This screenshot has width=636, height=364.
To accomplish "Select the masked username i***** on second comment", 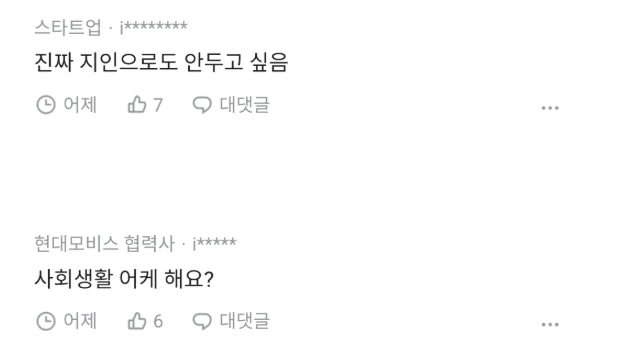I will pyautogui.click(x=214, y=243).
